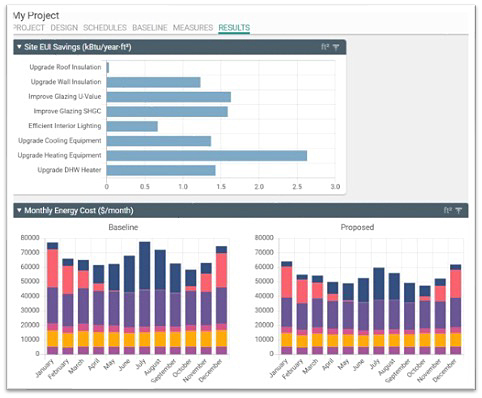482x398 pixels.
Task: Click the 'Baseline' chart title
Action: 123,227
